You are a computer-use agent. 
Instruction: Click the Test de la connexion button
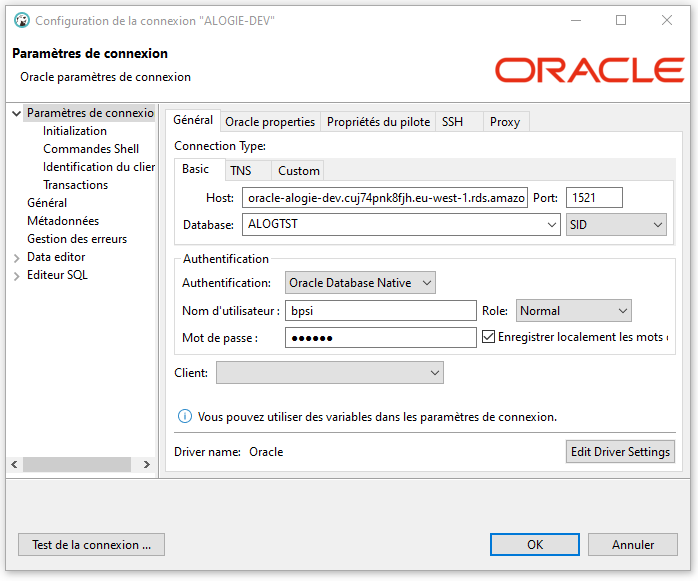[91, 544]
